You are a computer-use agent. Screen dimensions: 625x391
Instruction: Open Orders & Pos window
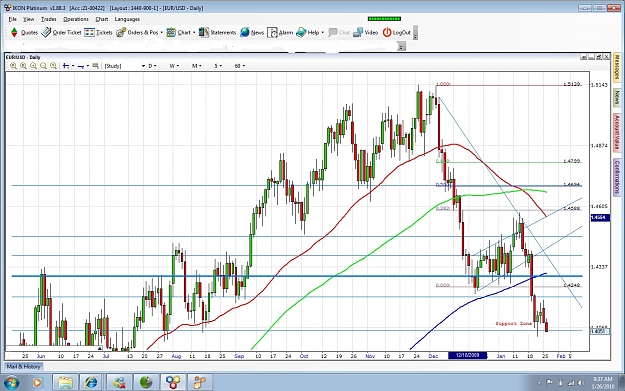(x=137, y=33)
